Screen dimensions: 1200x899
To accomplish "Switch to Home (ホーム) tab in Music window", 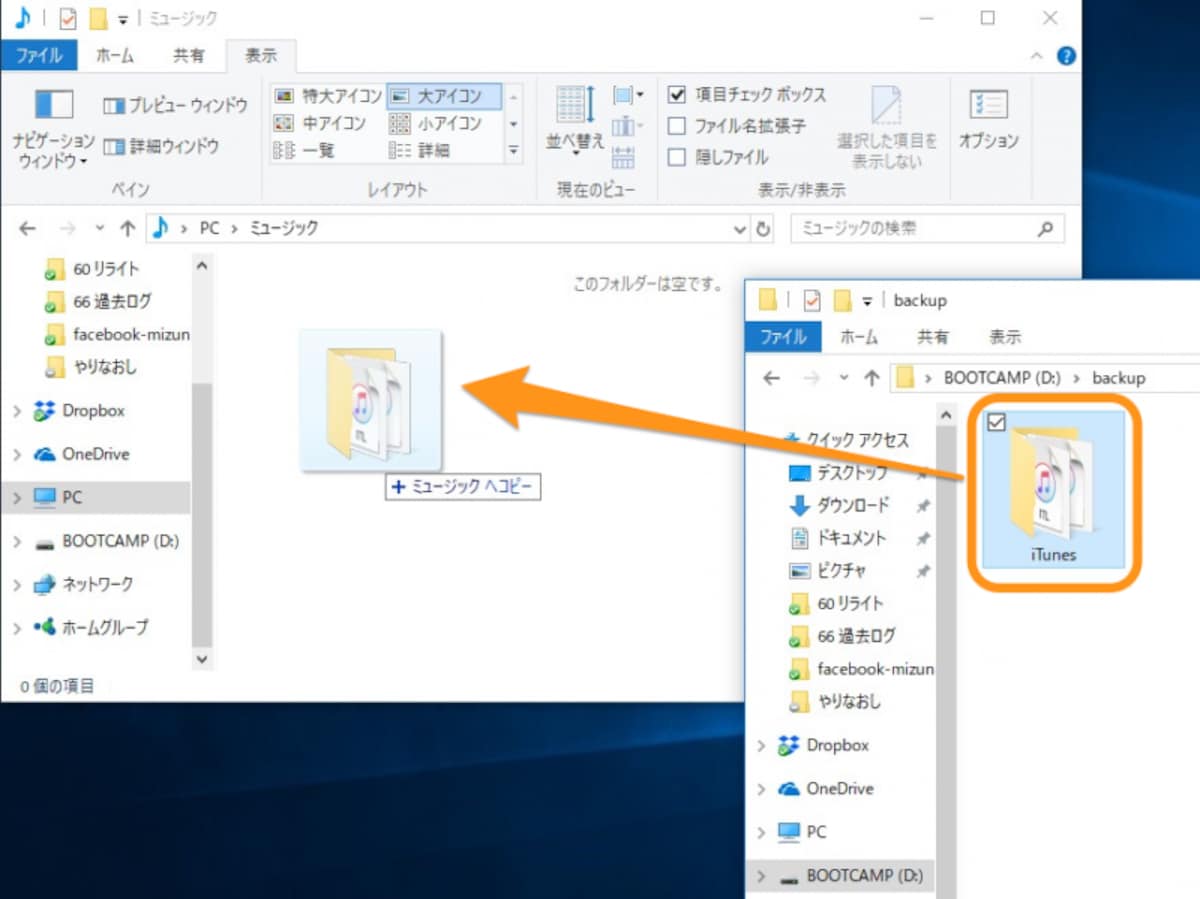I will click(115, 56).
